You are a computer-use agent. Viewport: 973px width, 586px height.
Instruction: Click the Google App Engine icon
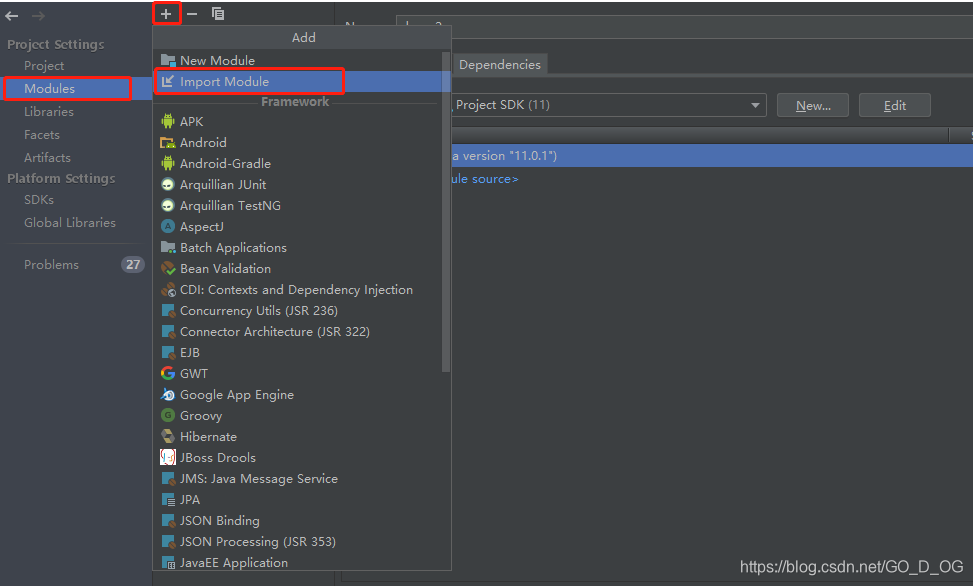coord(168,394)
